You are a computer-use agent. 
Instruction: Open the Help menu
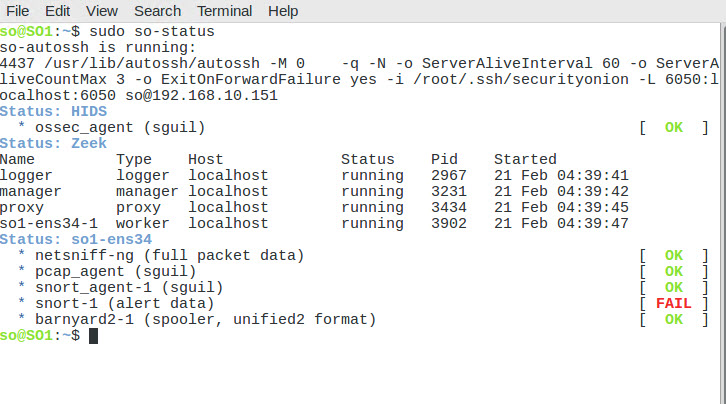(283, 11)
